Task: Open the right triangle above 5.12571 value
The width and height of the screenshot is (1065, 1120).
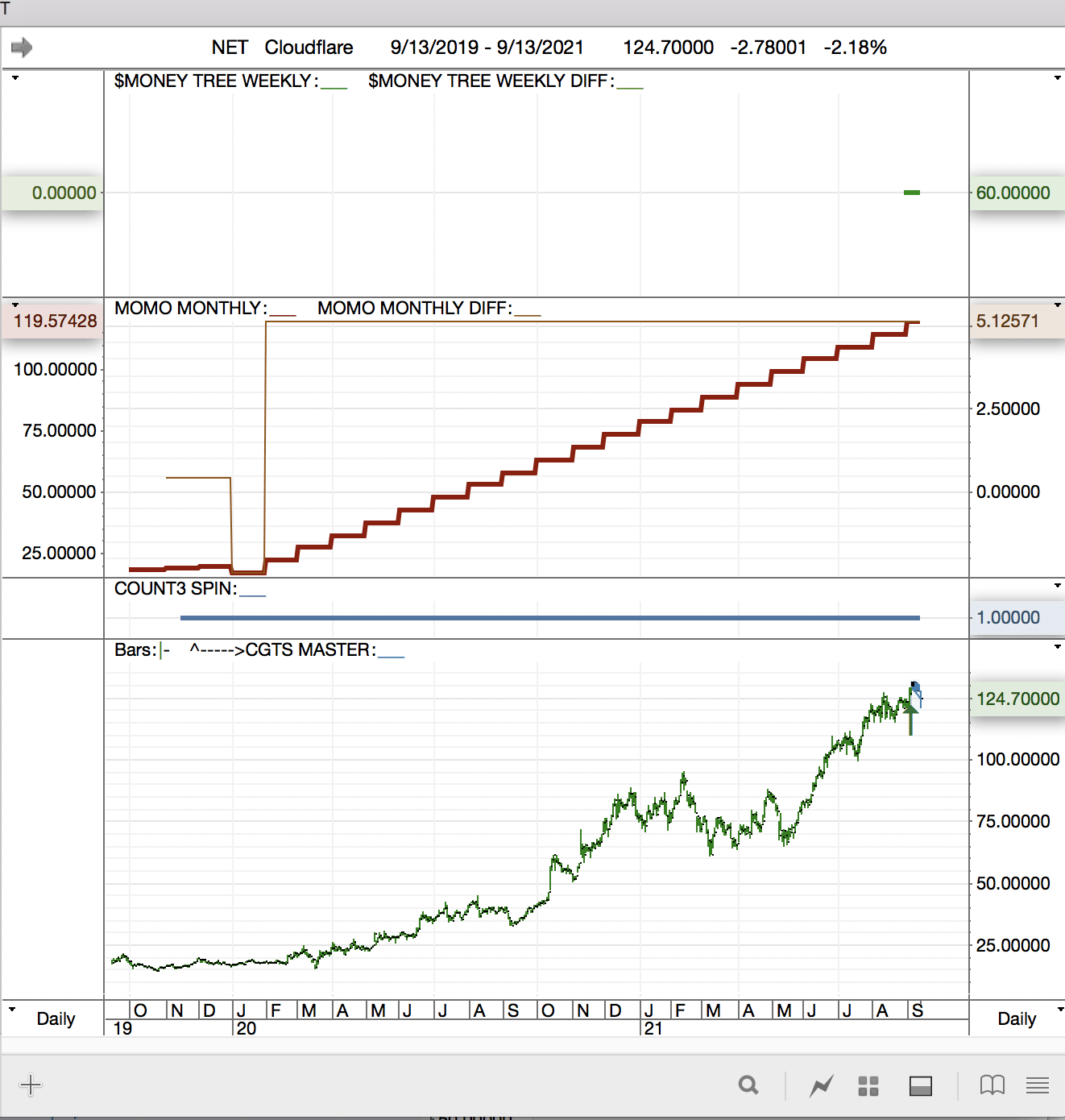Action: (x=1058, y=305)
